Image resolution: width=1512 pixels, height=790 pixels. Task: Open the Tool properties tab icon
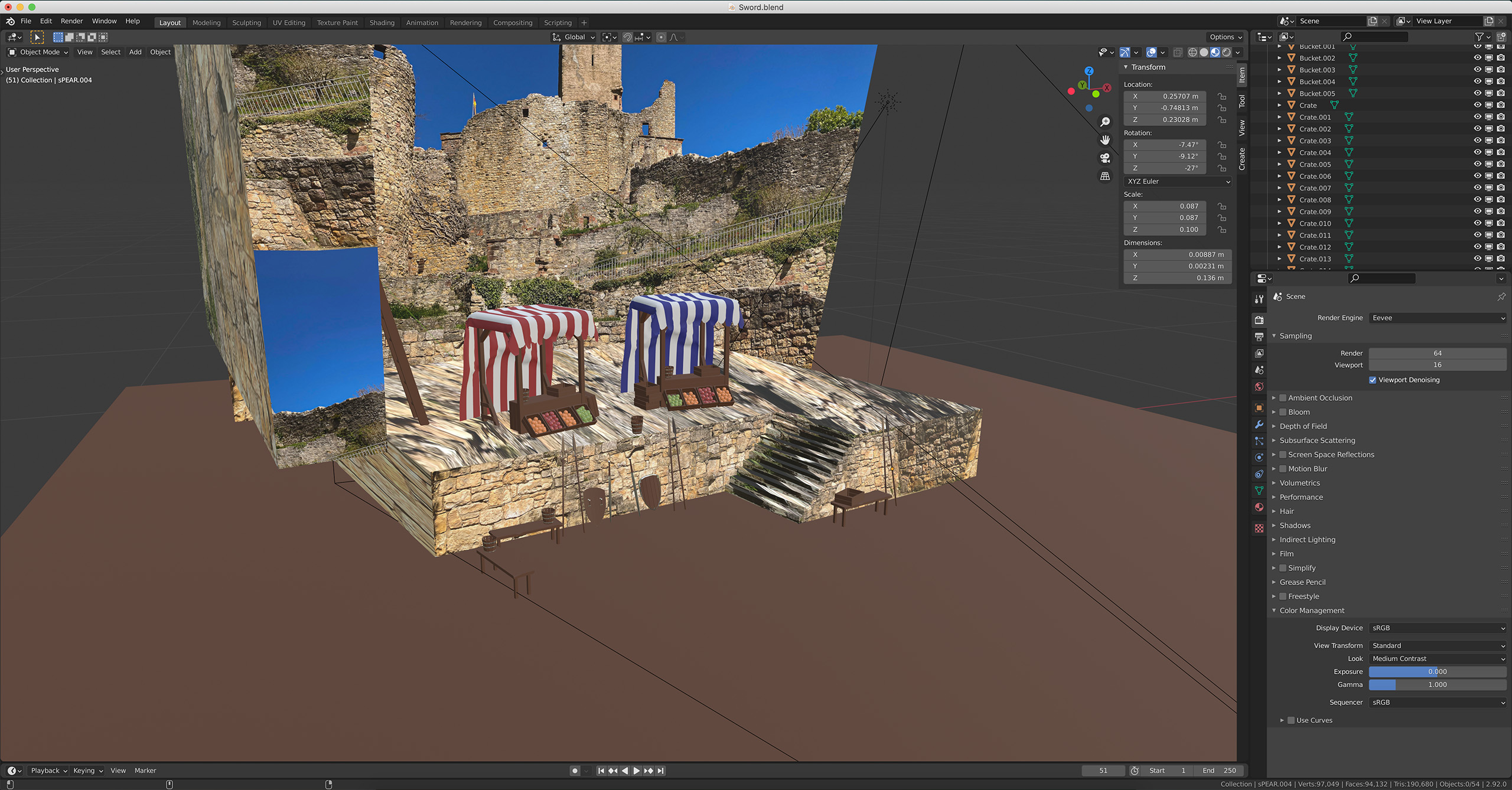tap(1259, 299)
